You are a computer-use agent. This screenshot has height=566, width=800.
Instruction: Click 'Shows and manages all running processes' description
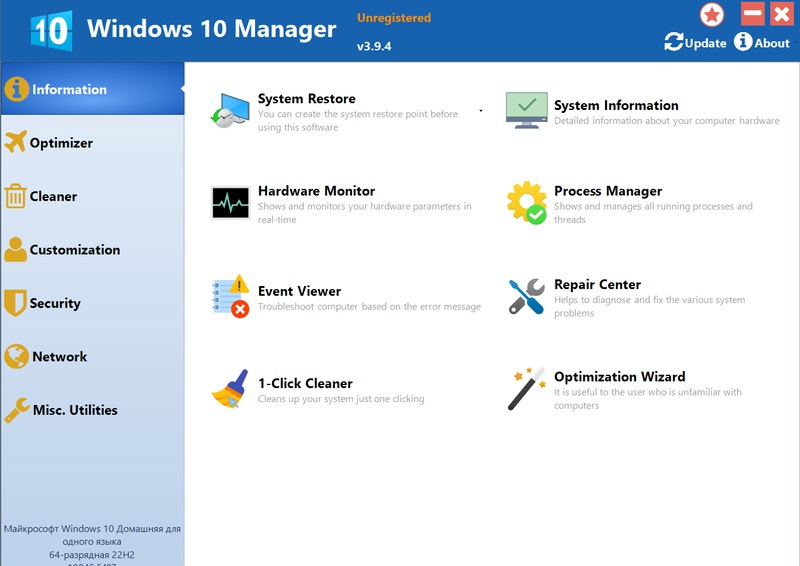click(x=653, y=213)
